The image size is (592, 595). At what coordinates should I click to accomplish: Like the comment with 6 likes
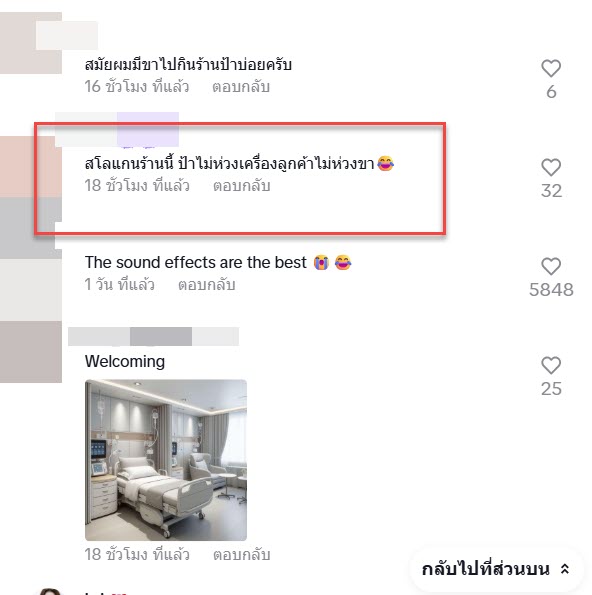pos(551,69)
